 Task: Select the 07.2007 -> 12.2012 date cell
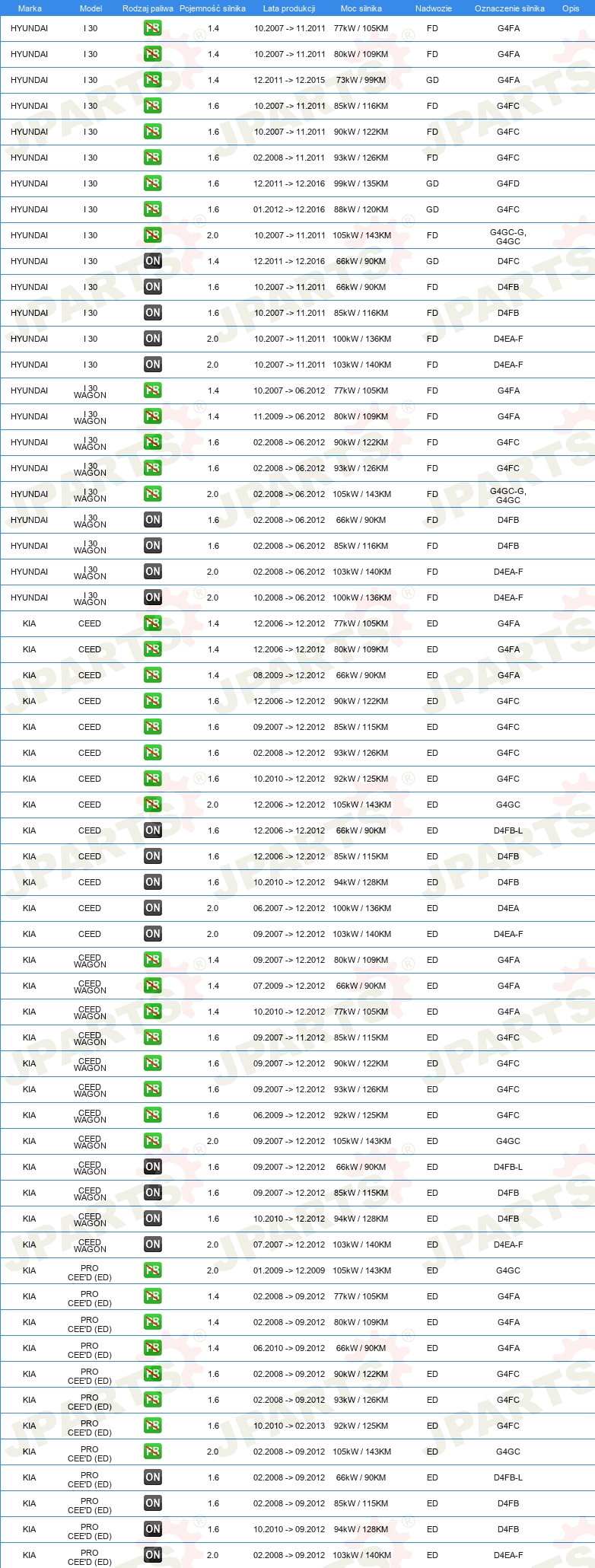[x=289, y=1245]
